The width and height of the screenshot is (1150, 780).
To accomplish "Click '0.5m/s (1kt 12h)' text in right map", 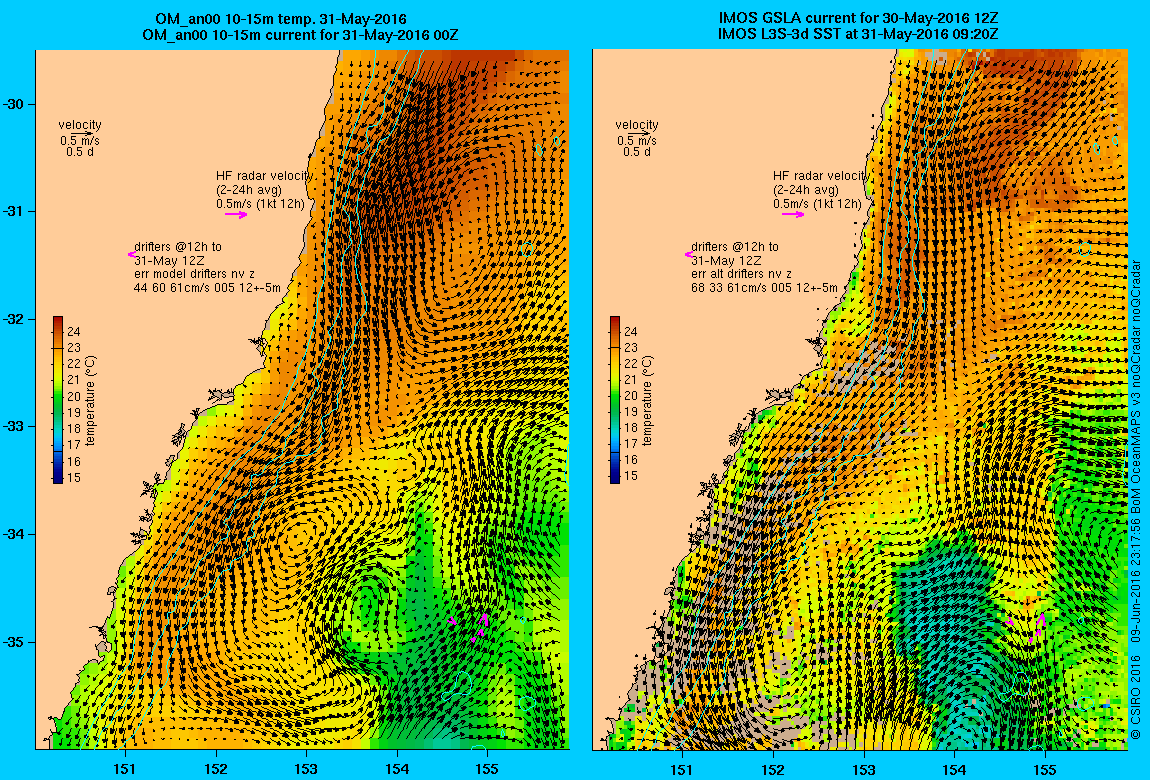I will point(817,204).
